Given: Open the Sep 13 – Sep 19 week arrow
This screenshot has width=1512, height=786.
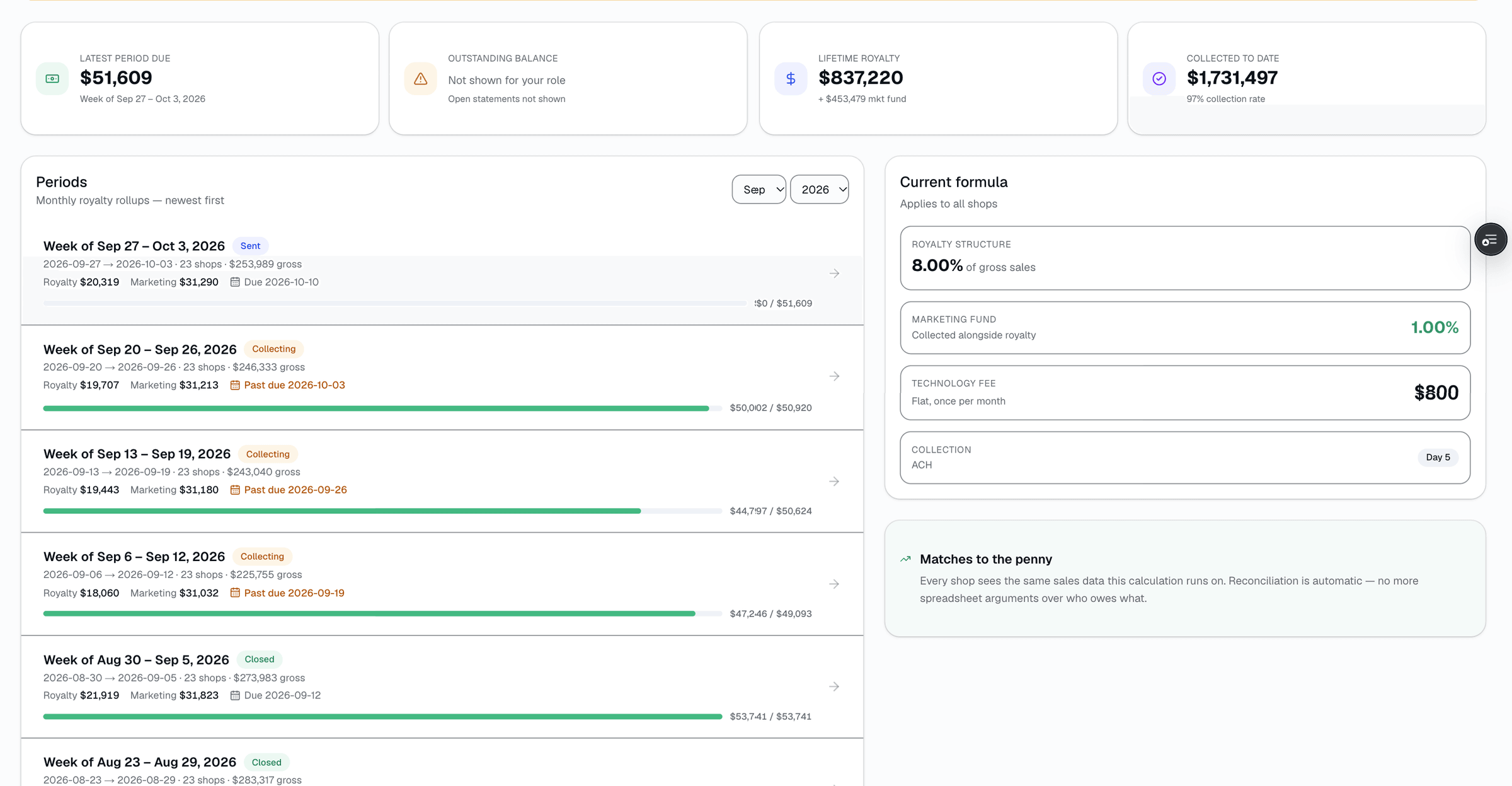Looking at the screenshot, I should pos(834,482).
